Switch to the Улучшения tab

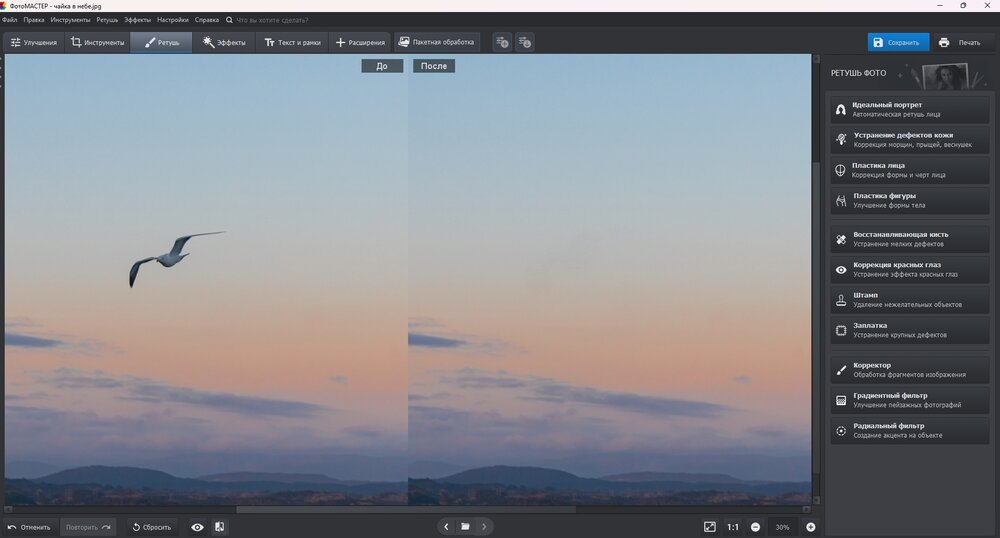pos(34,43)
